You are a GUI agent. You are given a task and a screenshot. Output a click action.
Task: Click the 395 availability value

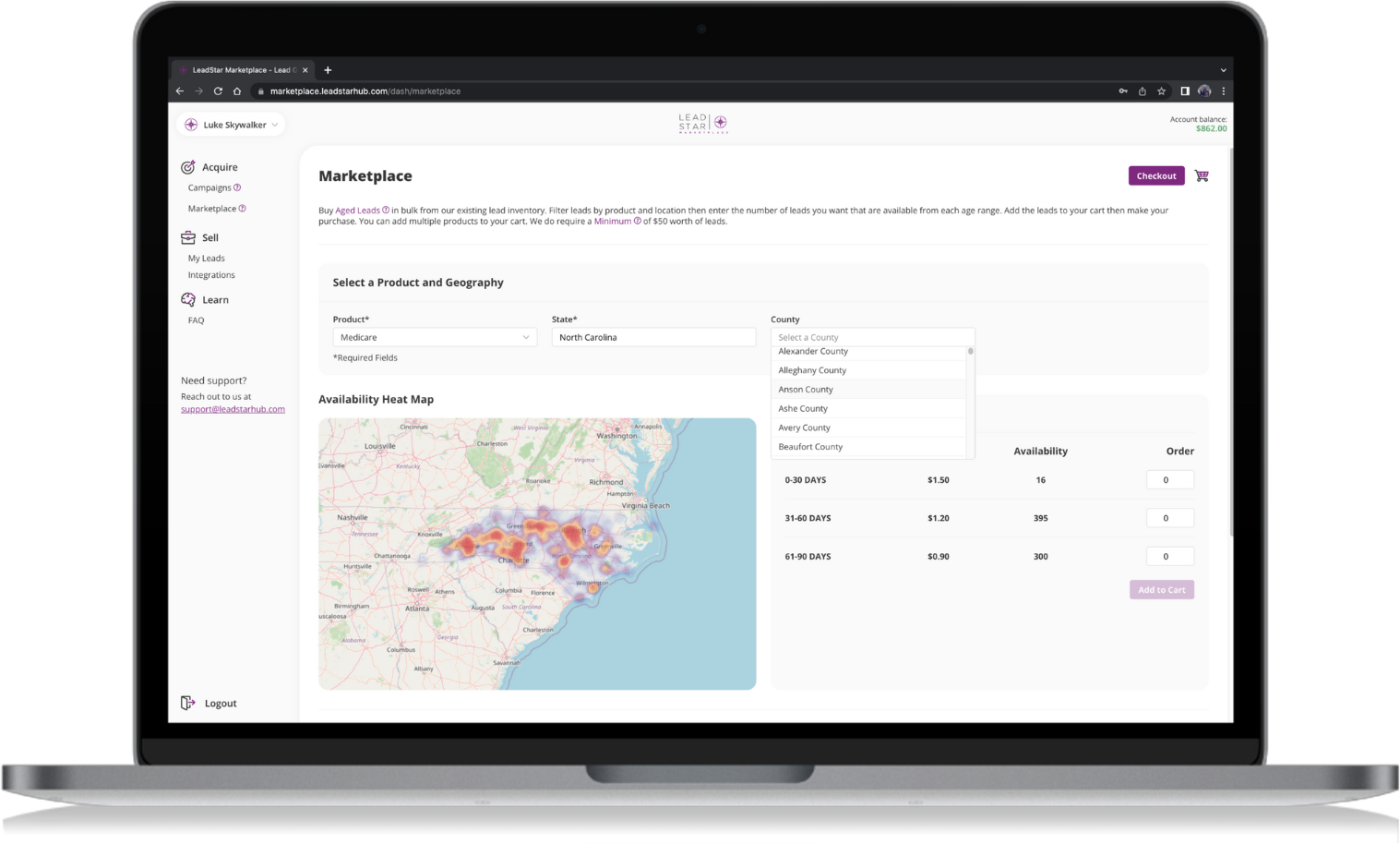[1041, 518]
